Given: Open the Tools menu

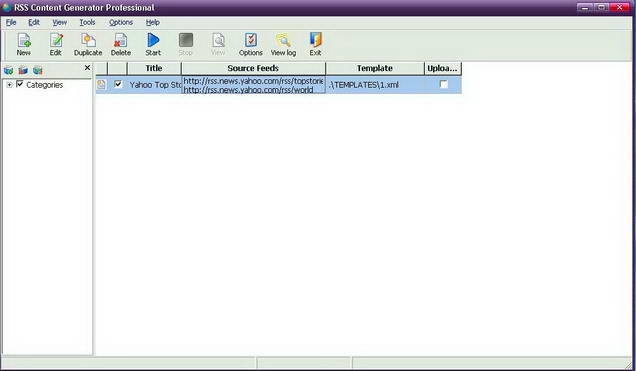Looking at the screenshot, I should [87, 22].
